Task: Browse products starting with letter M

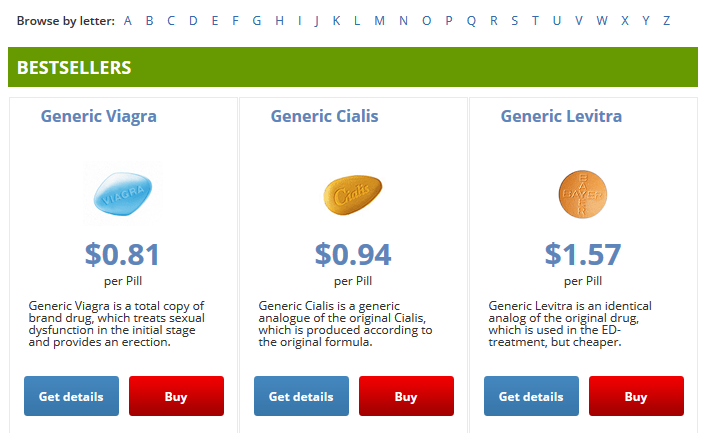Action: [x=379, y=21]
